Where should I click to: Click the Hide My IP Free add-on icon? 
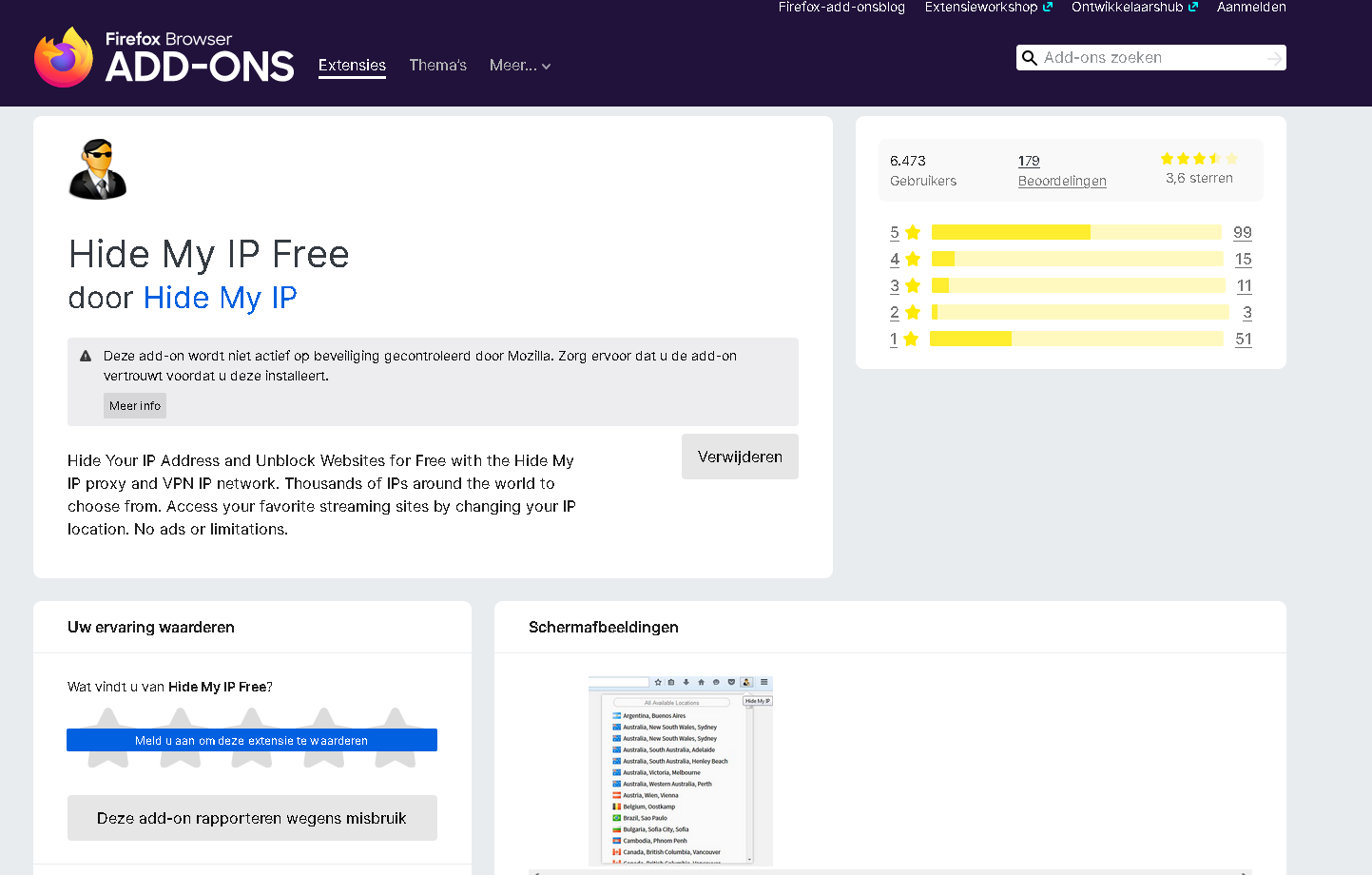[x=98, y=169]
